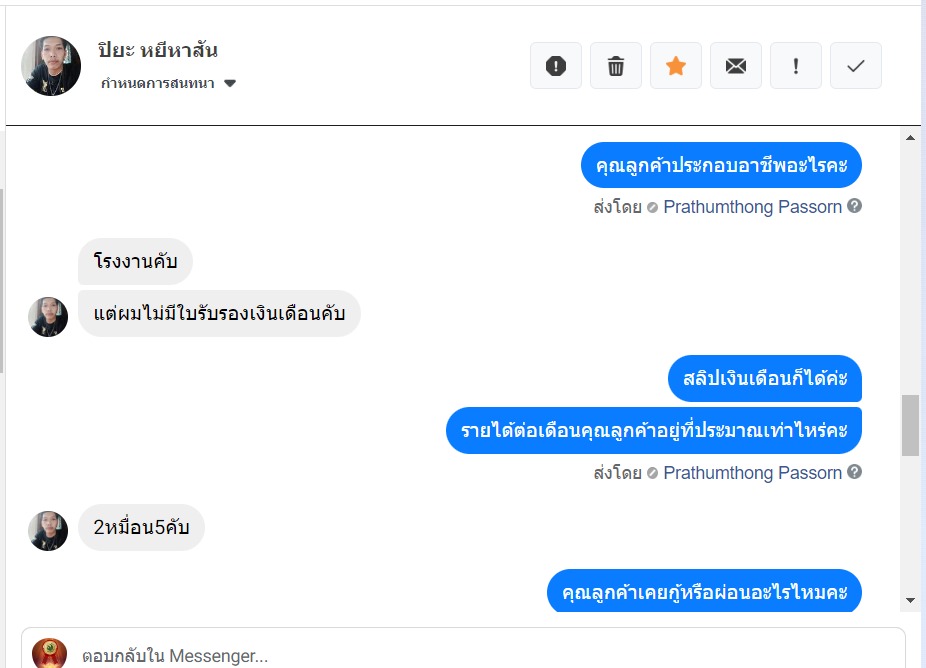Delete the conversation using trash icon

click(616, 66)
